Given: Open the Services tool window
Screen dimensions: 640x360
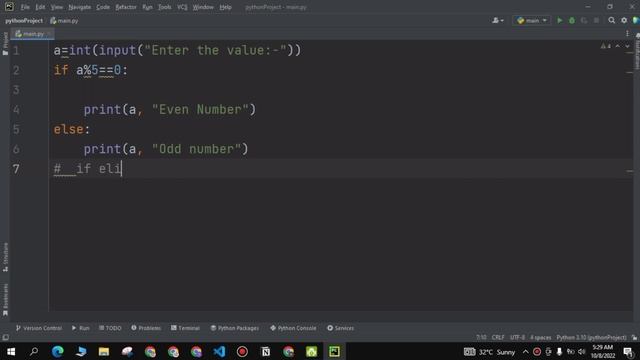Looking at the screenshot, I should point(340,328).
